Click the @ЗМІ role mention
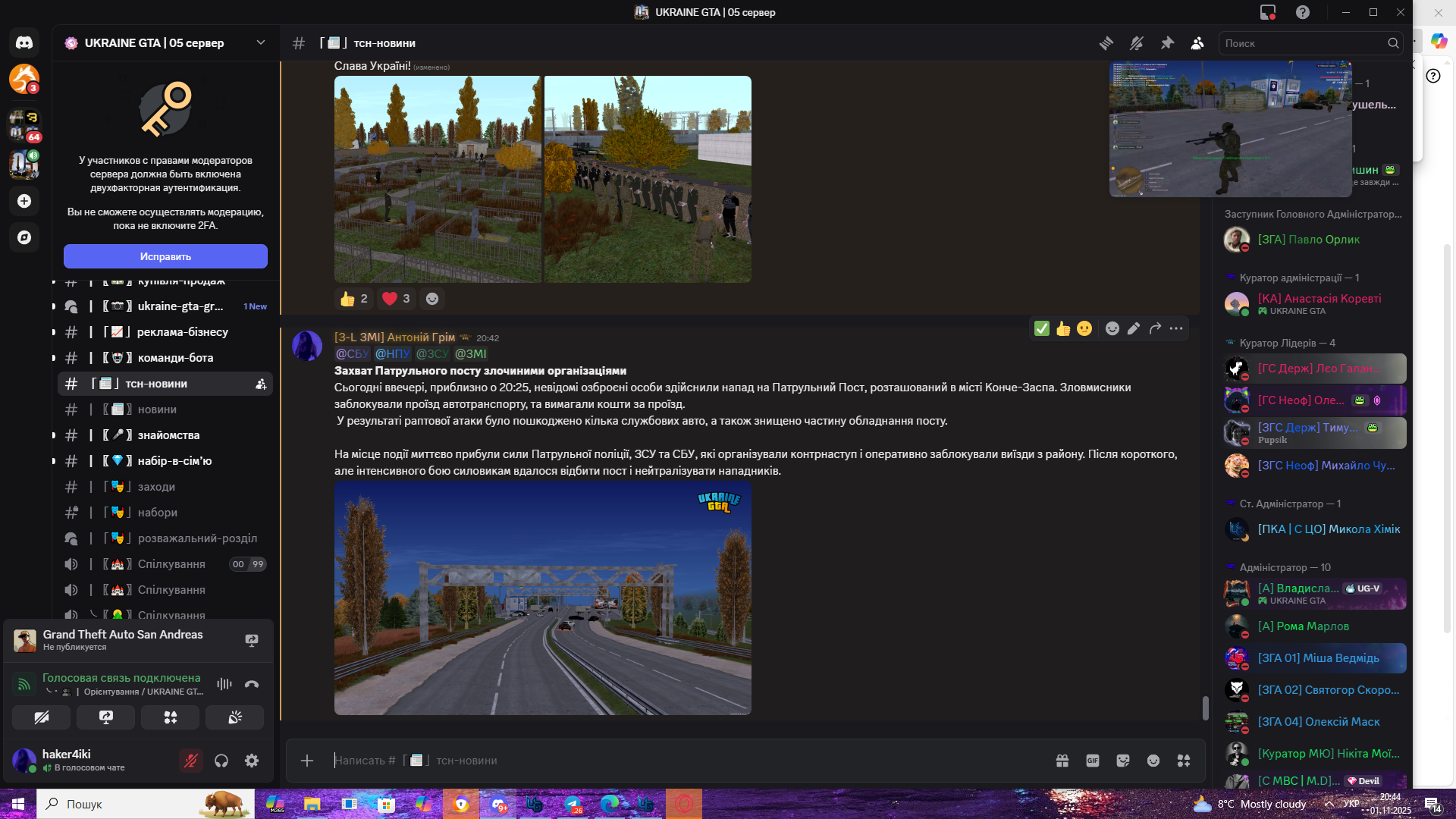 click(470, 354)
